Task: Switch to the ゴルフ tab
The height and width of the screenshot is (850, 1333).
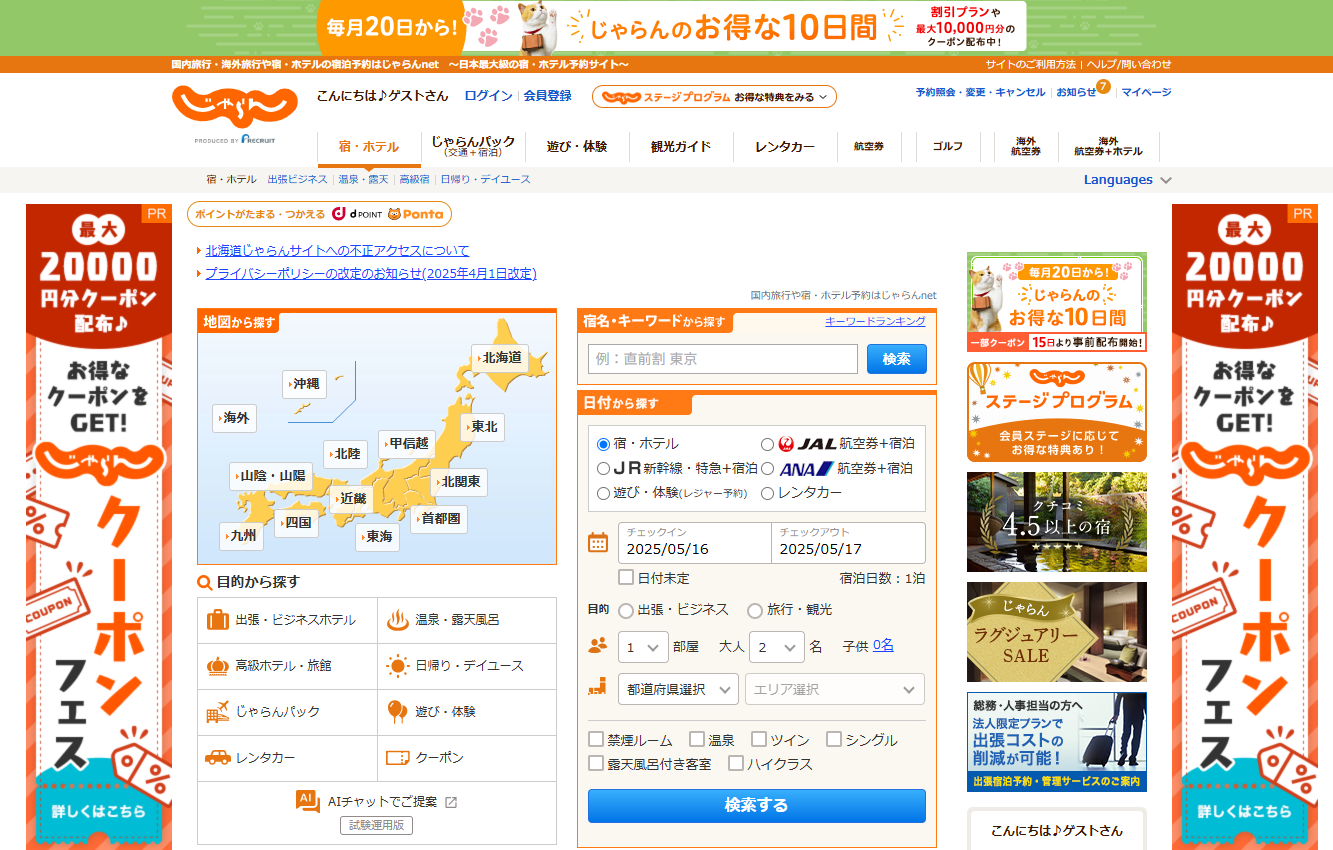Action: (947, 146)
